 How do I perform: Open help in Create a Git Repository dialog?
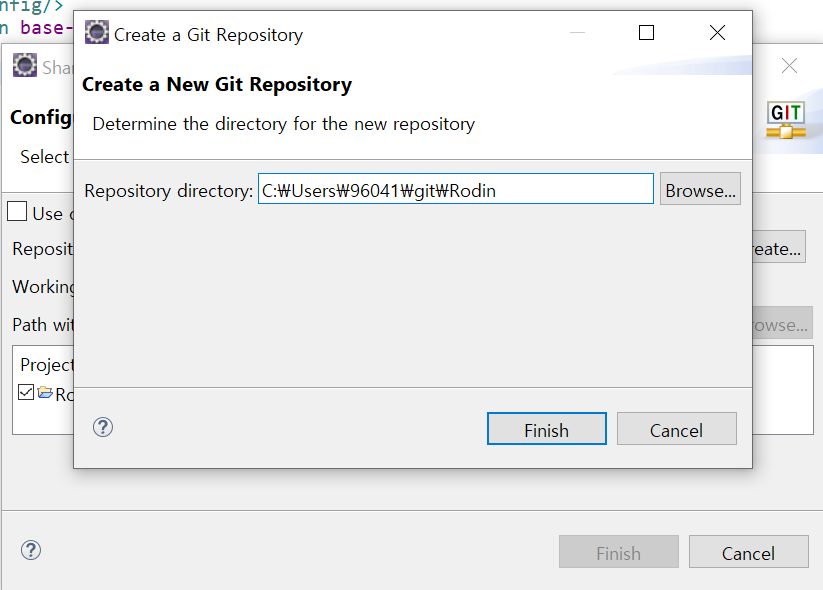click(103, 427)
